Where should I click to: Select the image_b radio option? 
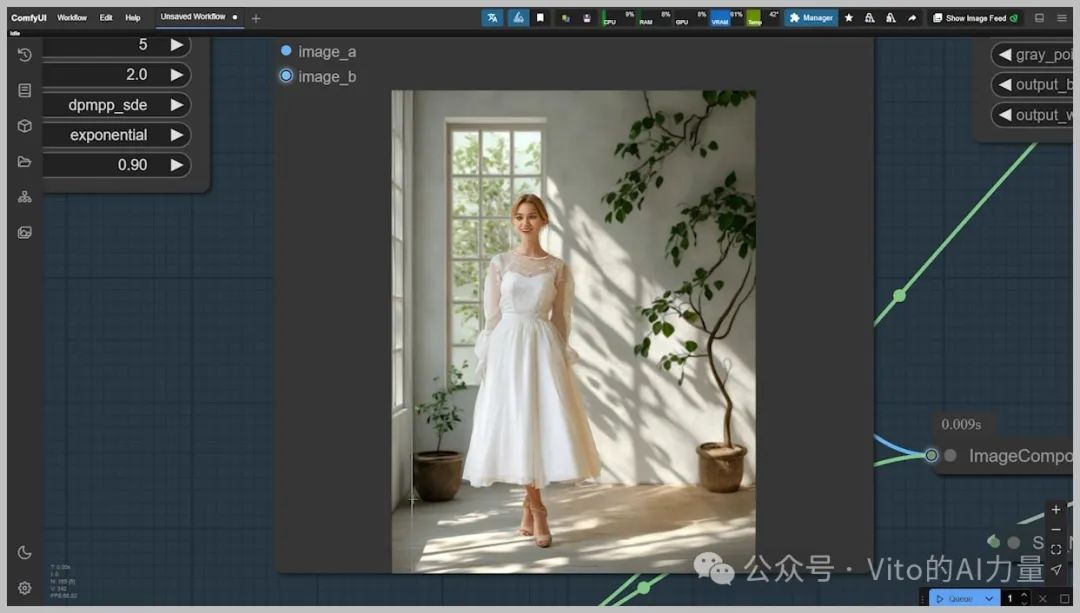pos(286,76)
